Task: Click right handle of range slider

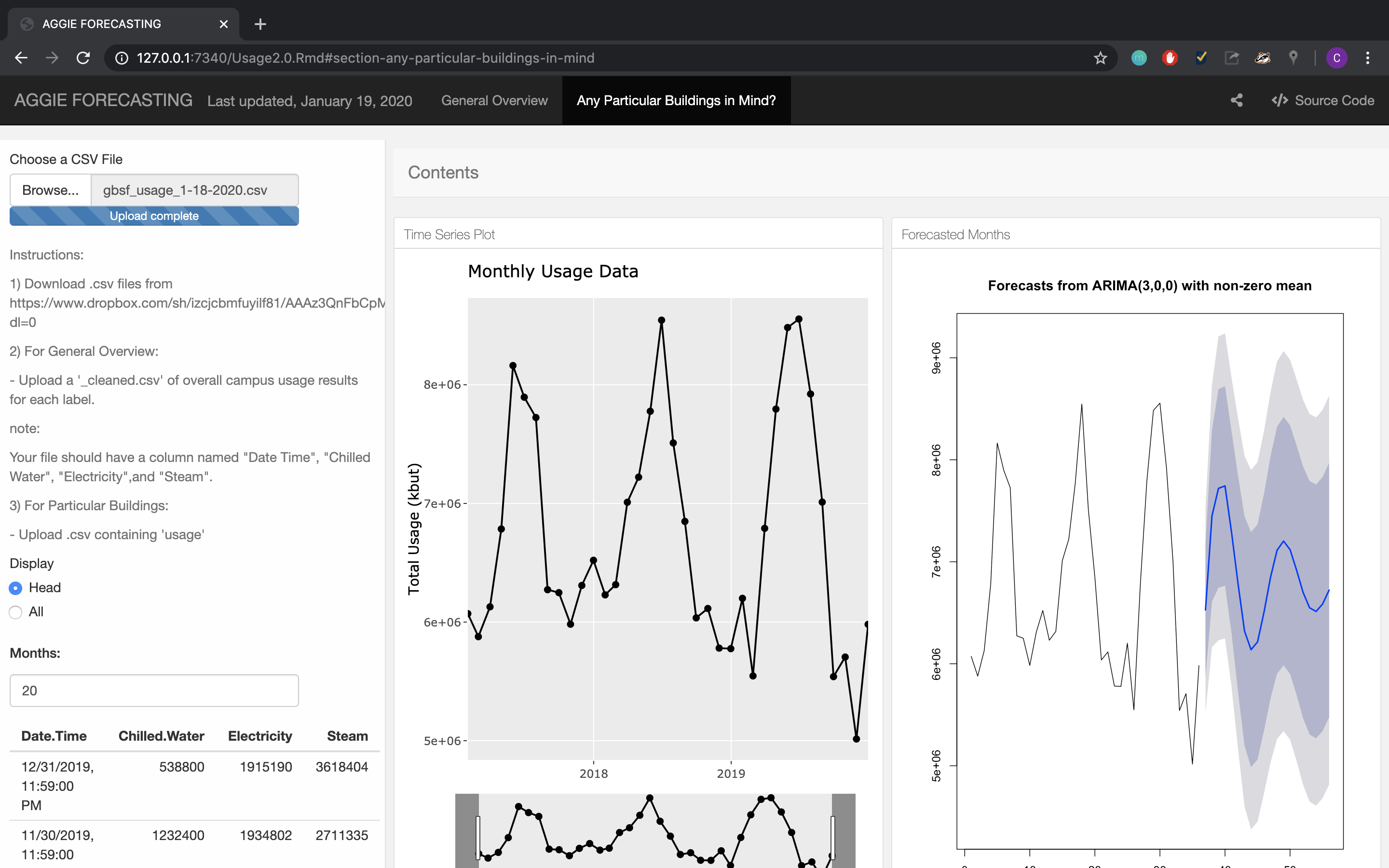Action: [x=833, y=838]
